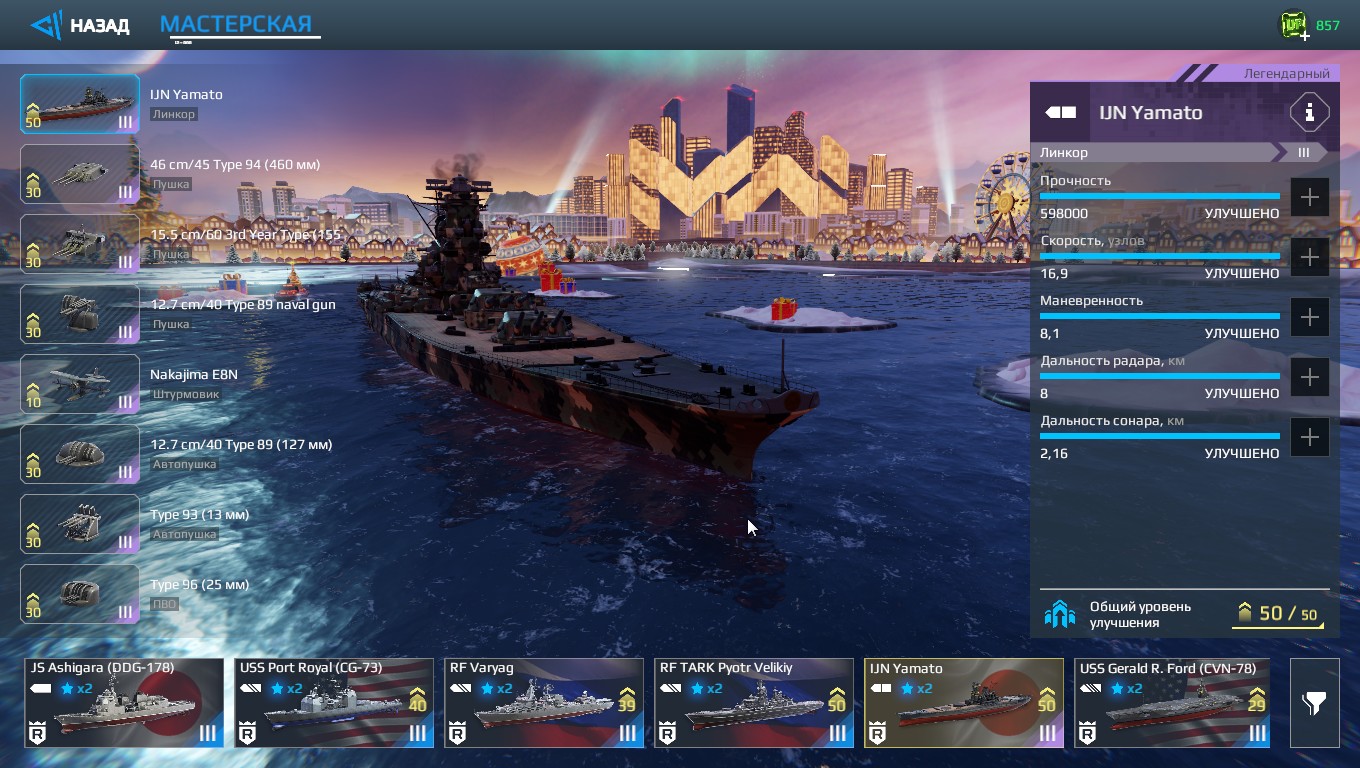1360x768 pixels.
Task: Click the R shield badge on bottom IJN Yamato card
Action: [x=878, y=734]
